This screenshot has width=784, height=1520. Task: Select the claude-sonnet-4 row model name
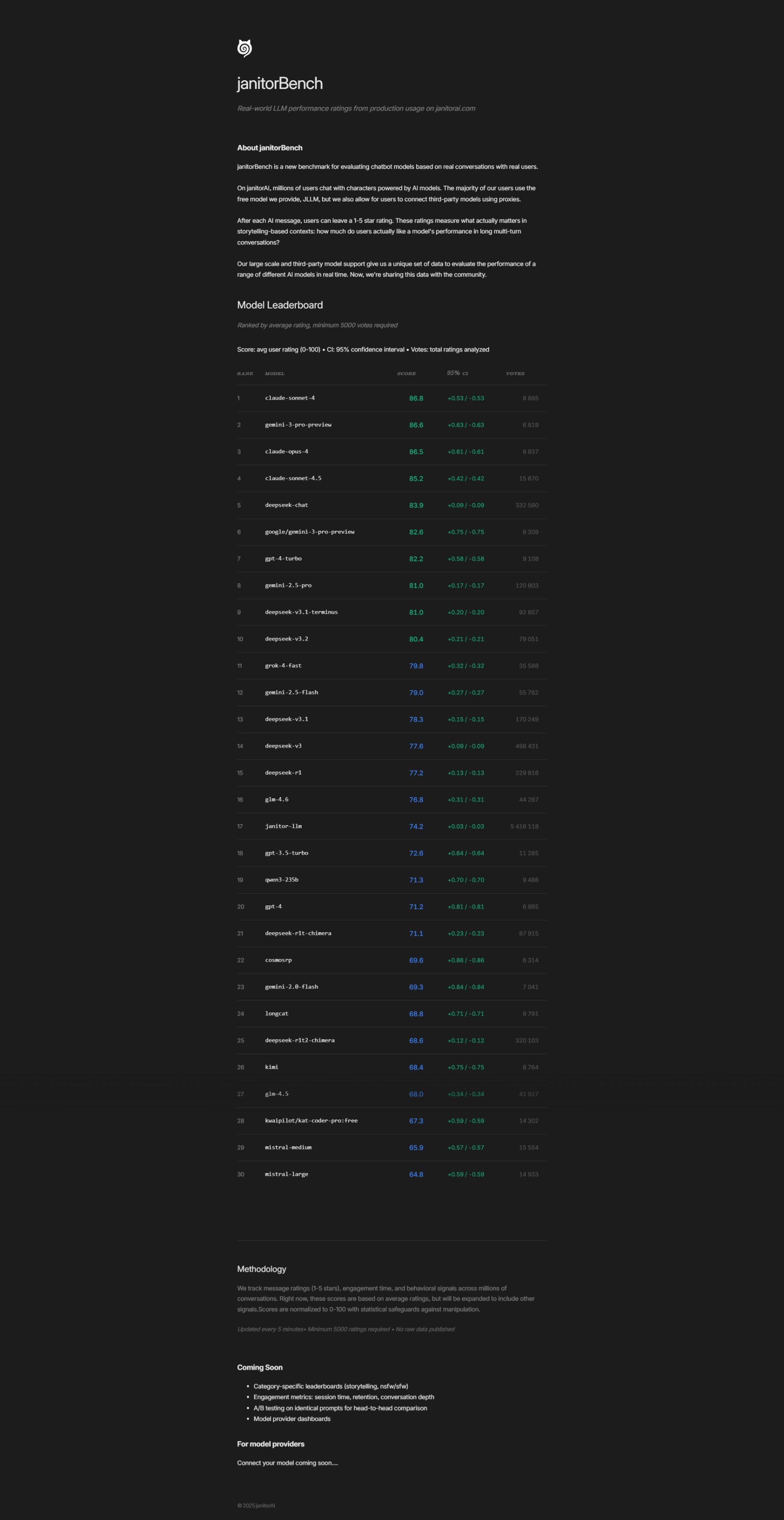(290, 398)
